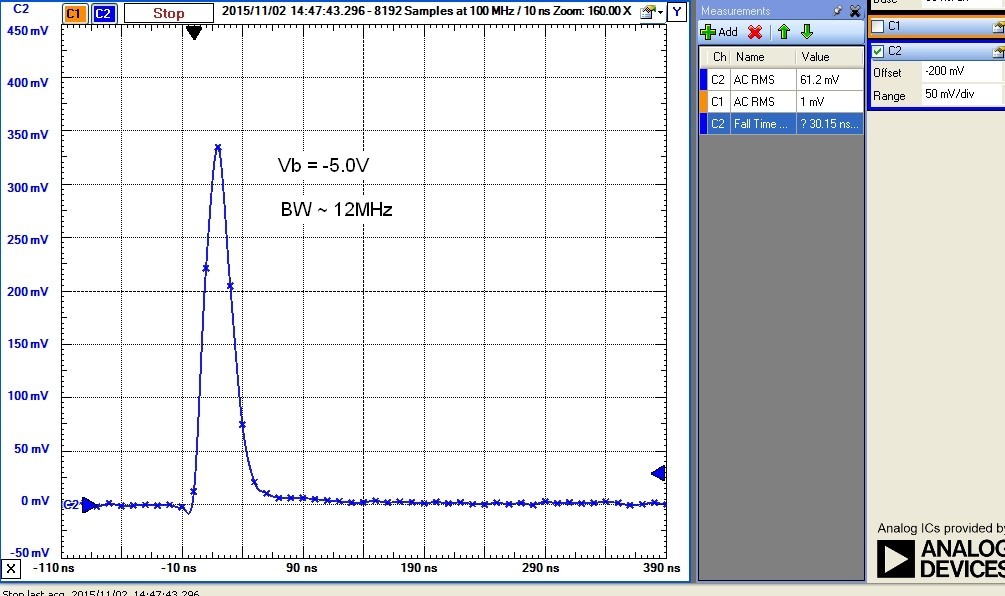Click the black trigger position marker atop the plot
Viewport: 1005px width, 596px height.
194,33
